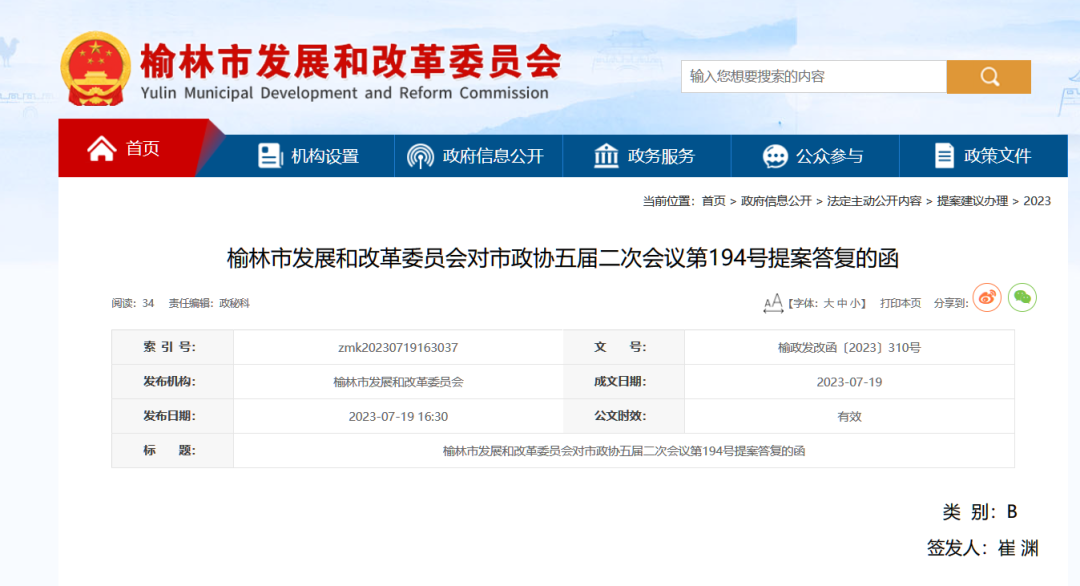Click 首页 in the breadcrumb

[714, 201]
